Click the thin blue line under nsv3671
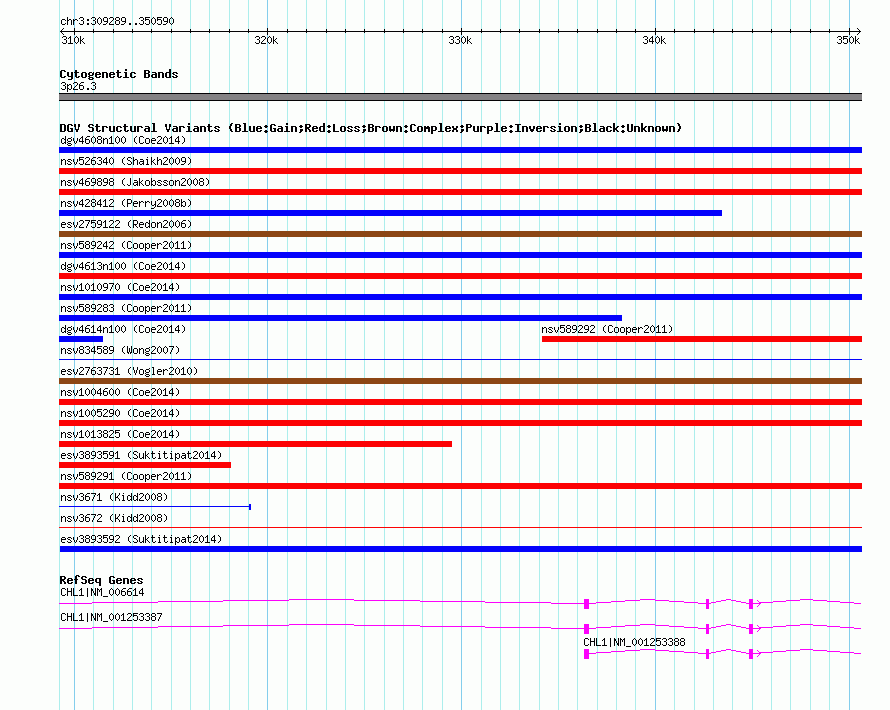 pos(155,506)
